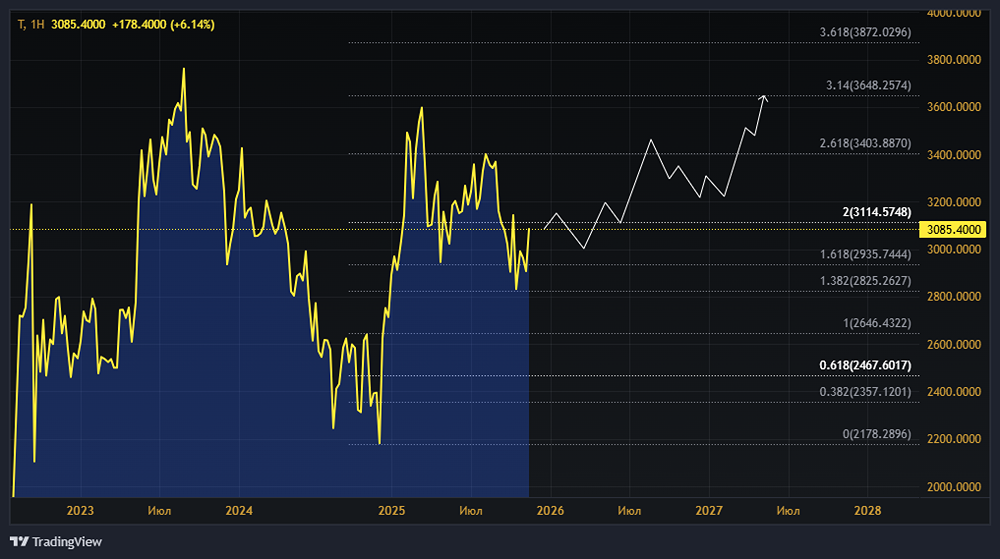Click the 3800.0000 price axis label

[x=953, y=60]
